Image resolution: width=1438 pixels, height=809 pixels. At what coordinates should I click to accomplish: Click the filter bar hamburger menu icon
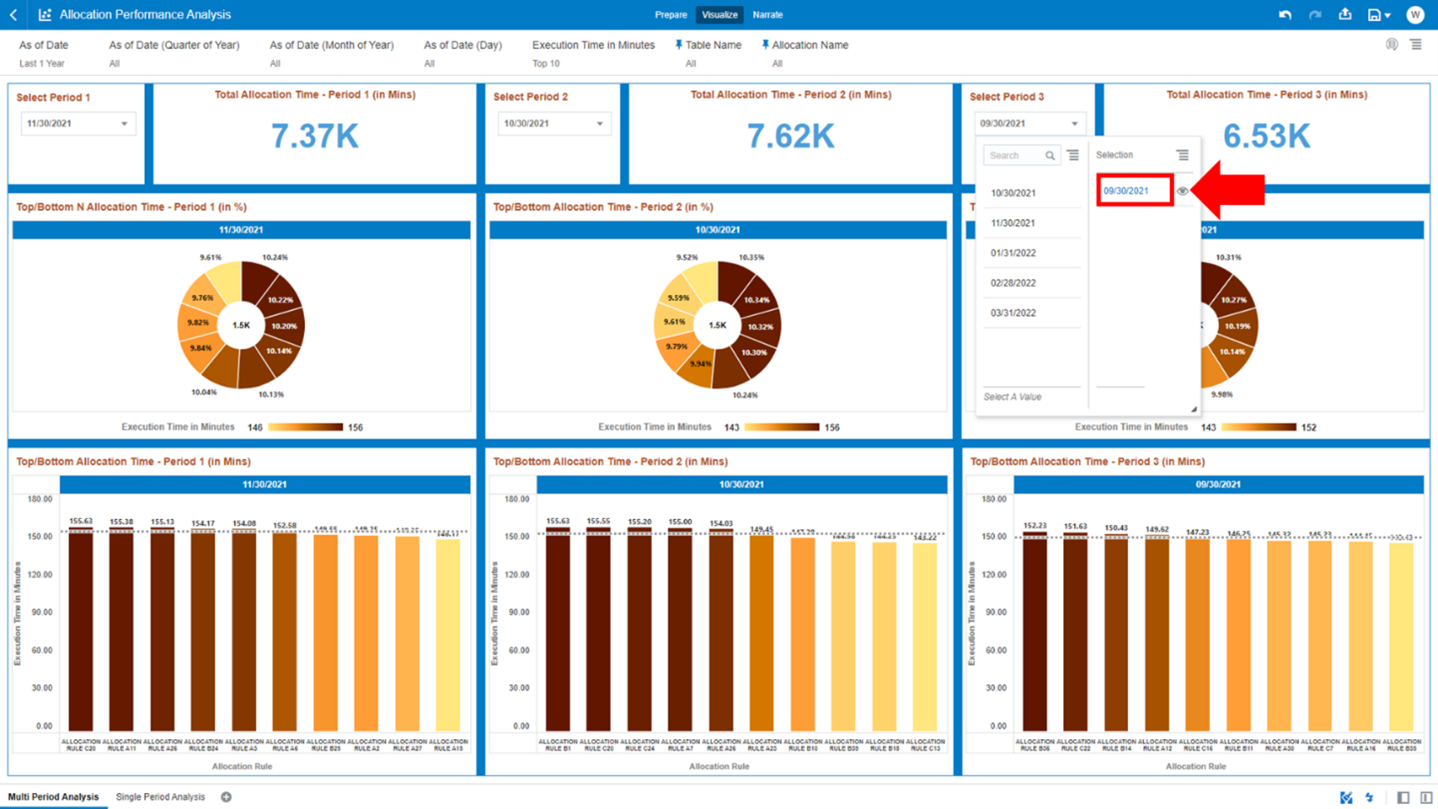point(1416,44)
